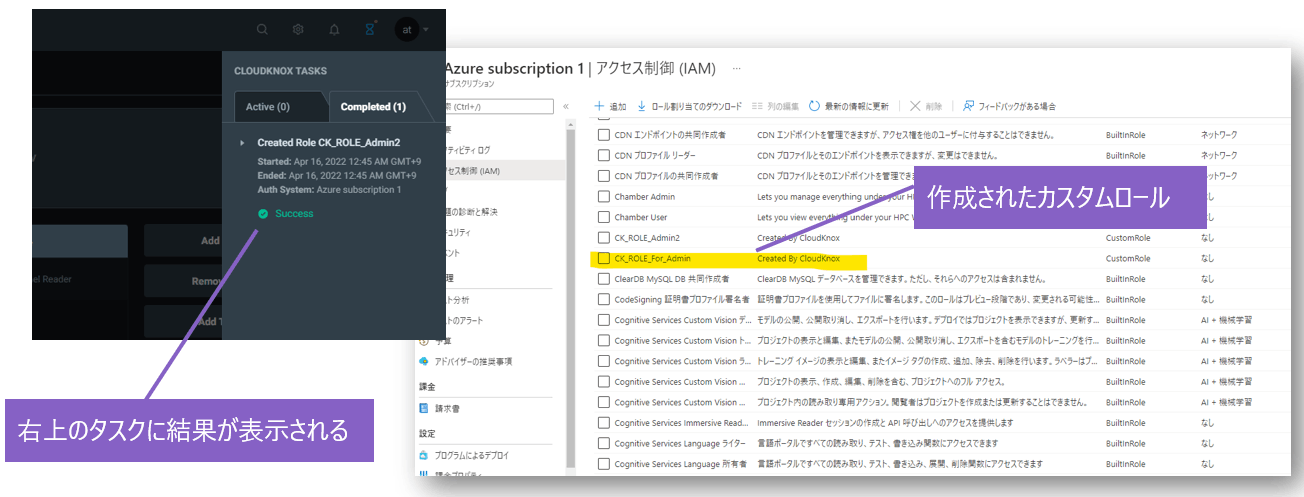1304x497 pixels.
Task: Click the プログラムによるデプロイ sidebar icon
Action: [424, 455]
